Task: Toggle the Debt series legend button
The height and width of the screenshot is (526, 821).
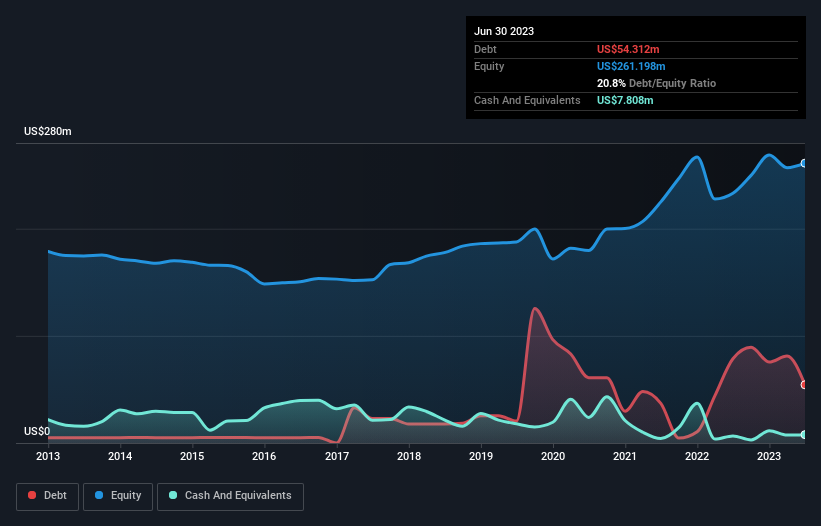Action: (x=48, y=496)
